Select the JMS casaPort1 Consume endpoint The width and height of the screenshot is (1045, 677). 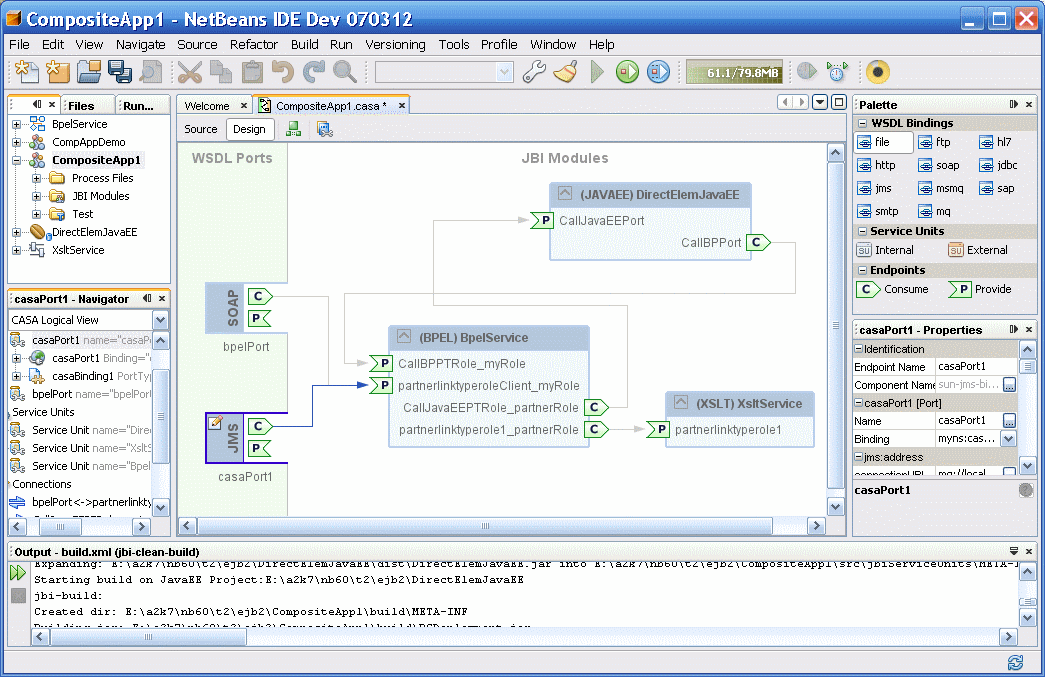coord(259,426)
